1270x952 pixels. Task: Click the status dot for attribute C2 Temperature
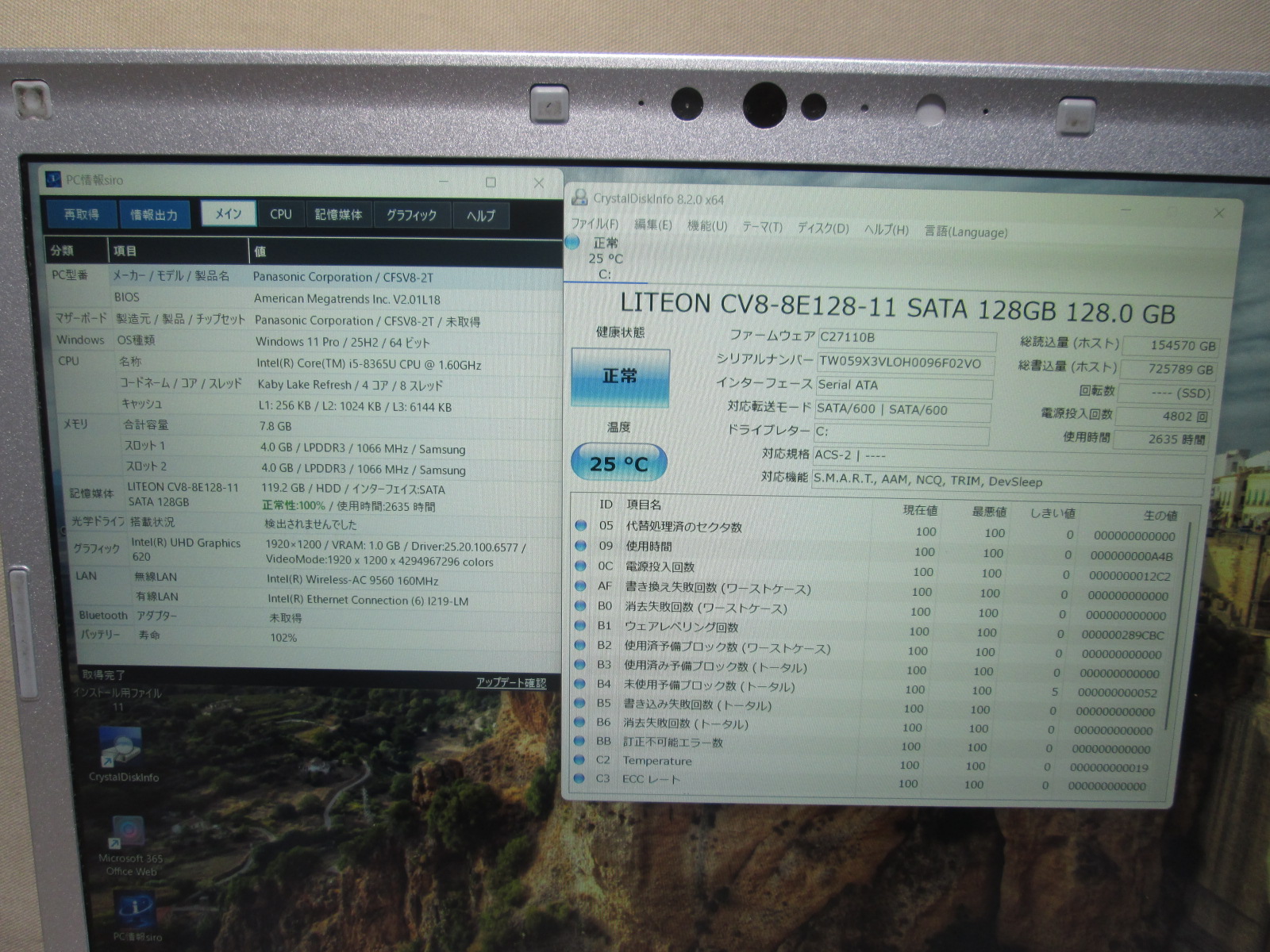[x=580, y=760]
